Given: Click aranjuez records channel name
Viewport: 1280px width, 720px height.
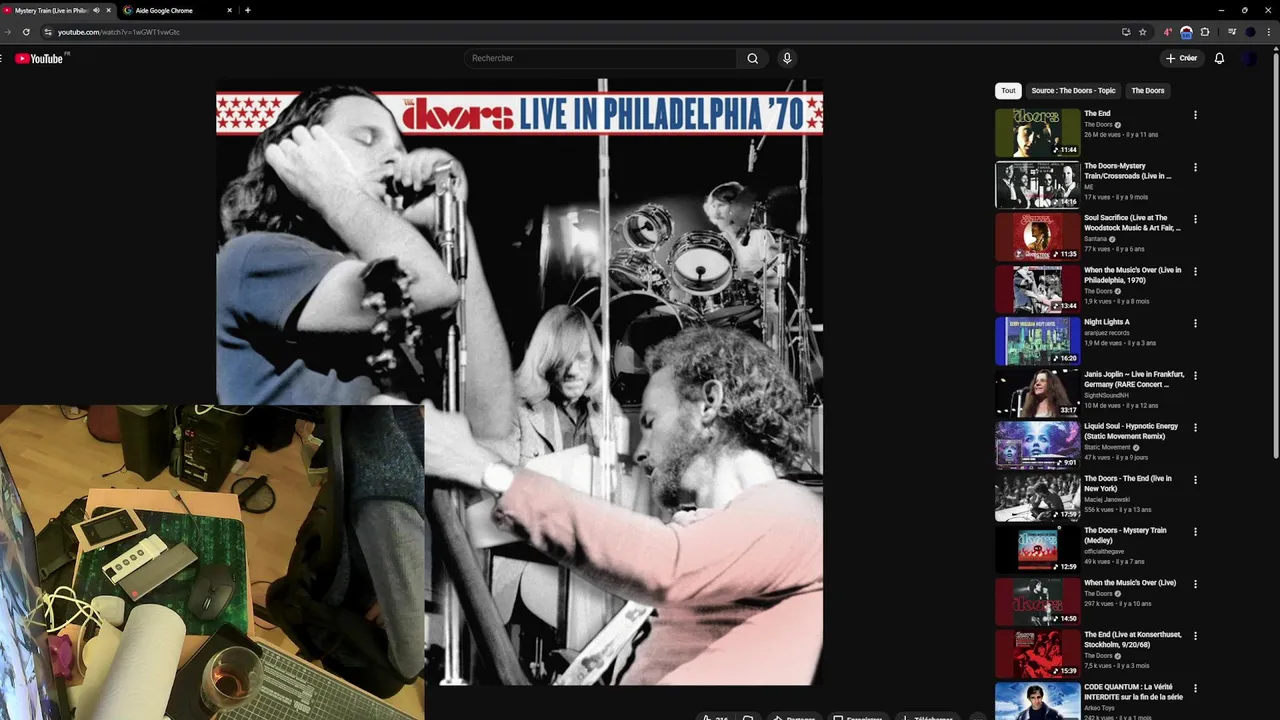Looking at the screenshot, I should [x=1107, y=333].
